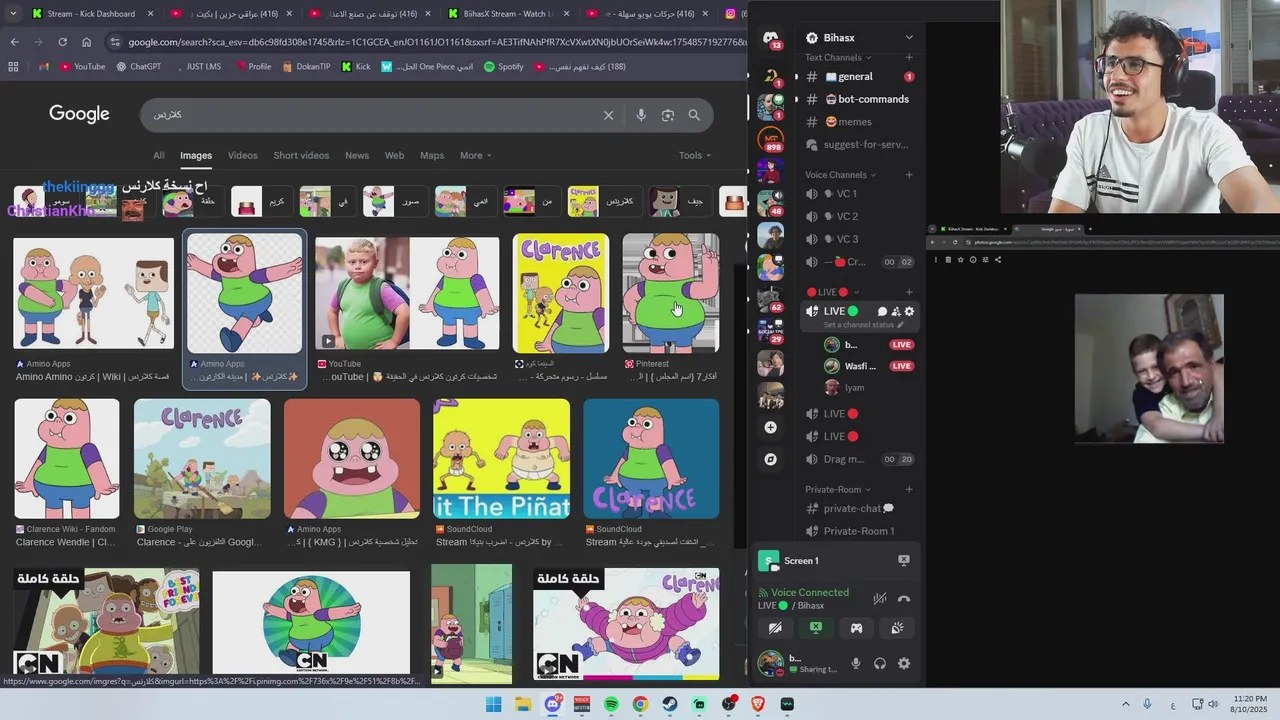Start Google voice search with microphone
The image size is (1280, 720).
coord(641,115)
